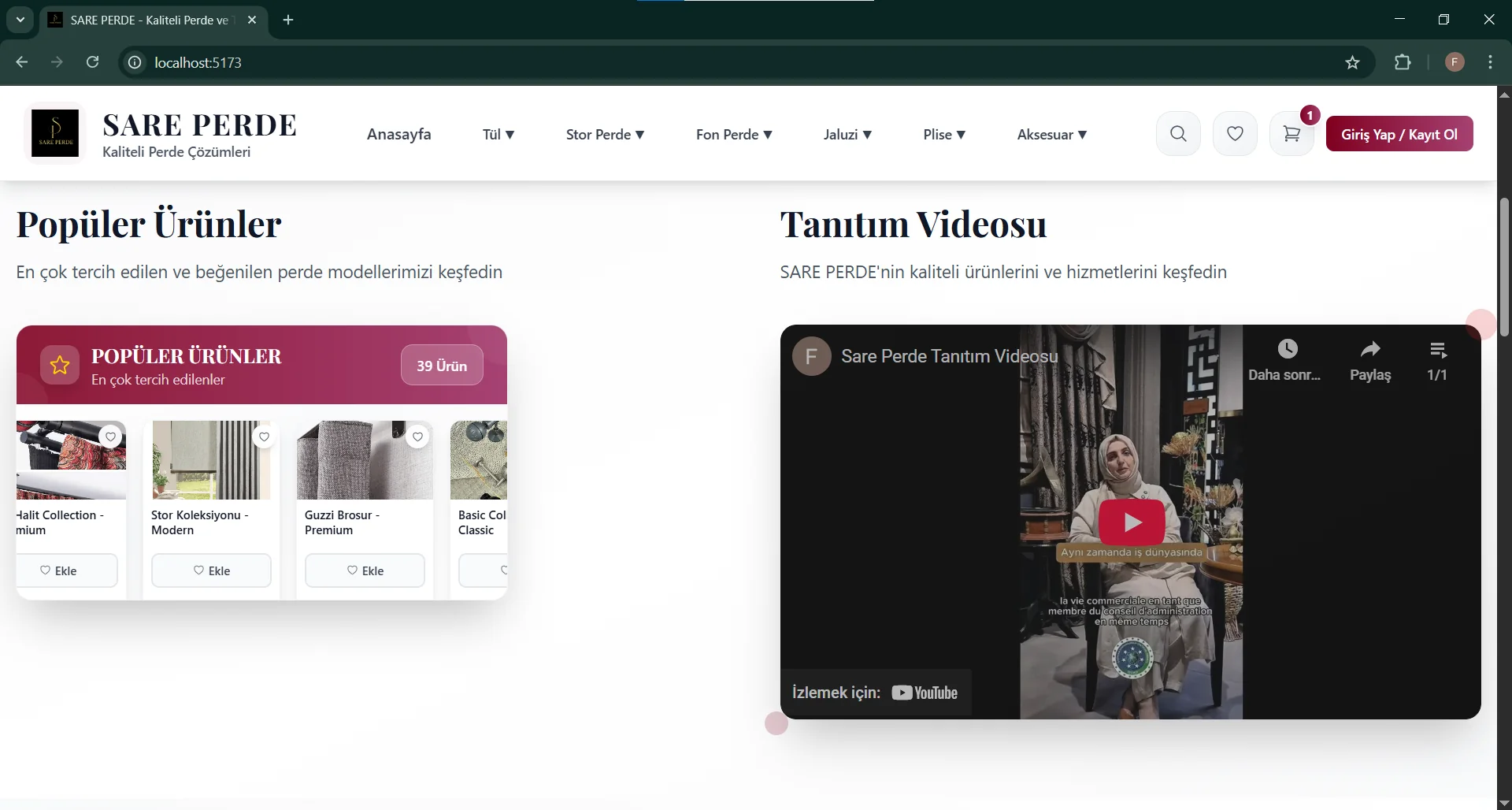The width and height of the screenshot is (1512, 810).
Task: Click the Daha sonra izle clock icon
Action: tap(1287, 349)
